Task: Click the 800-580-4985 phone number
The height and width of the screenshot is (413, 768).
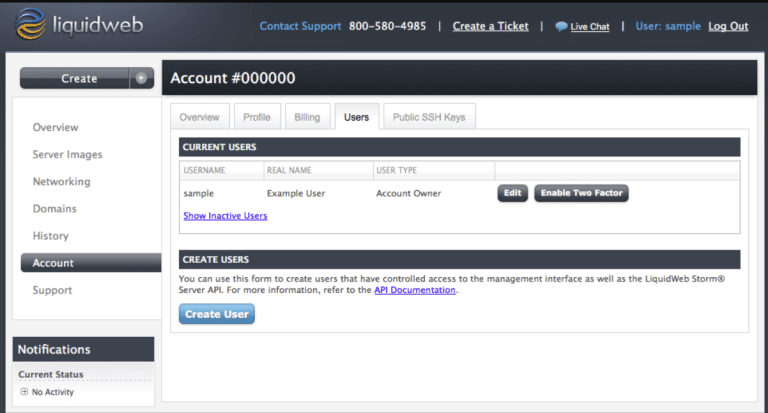Action: click(x=387, y=26)
